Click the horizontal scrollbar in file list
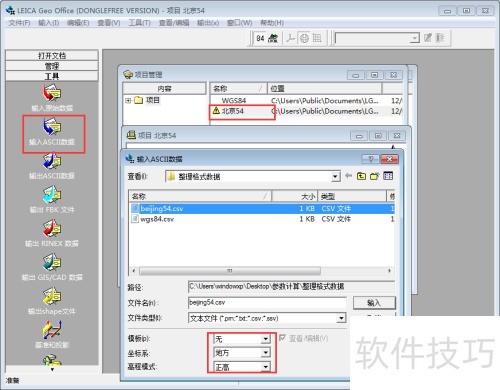This screenshot has height=390, width=500. (230, 271)
